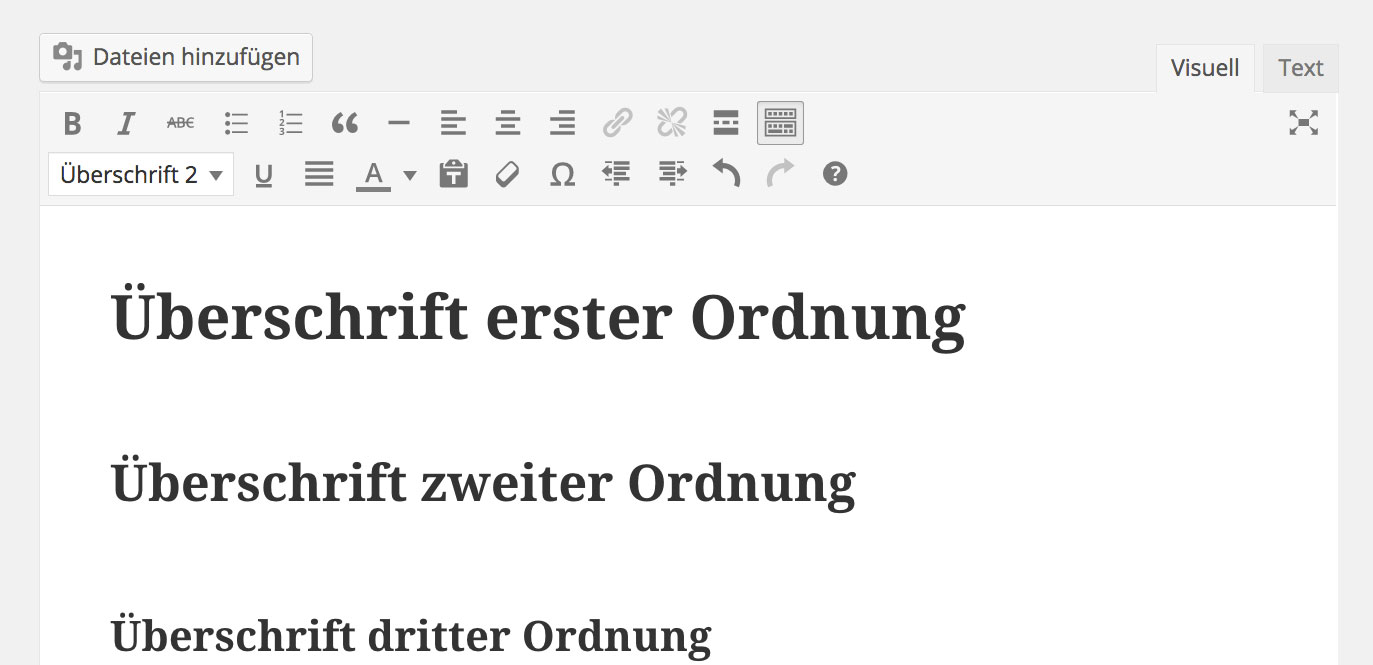Switch to the Visuell tab

pyautogui.click(x=1205, y=68)
